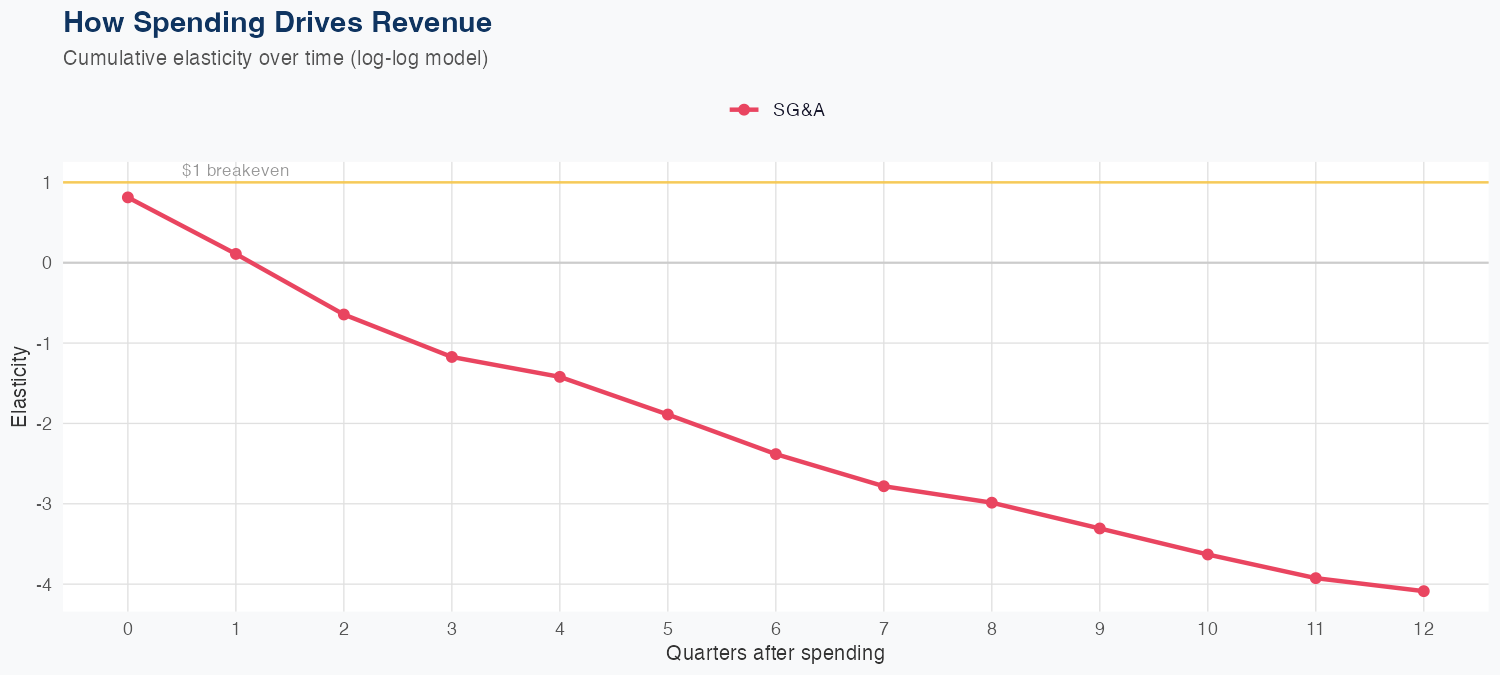The image size is (1500, 675).
Task: Click the SG&A legend marker icon
Action: [743, 110]
